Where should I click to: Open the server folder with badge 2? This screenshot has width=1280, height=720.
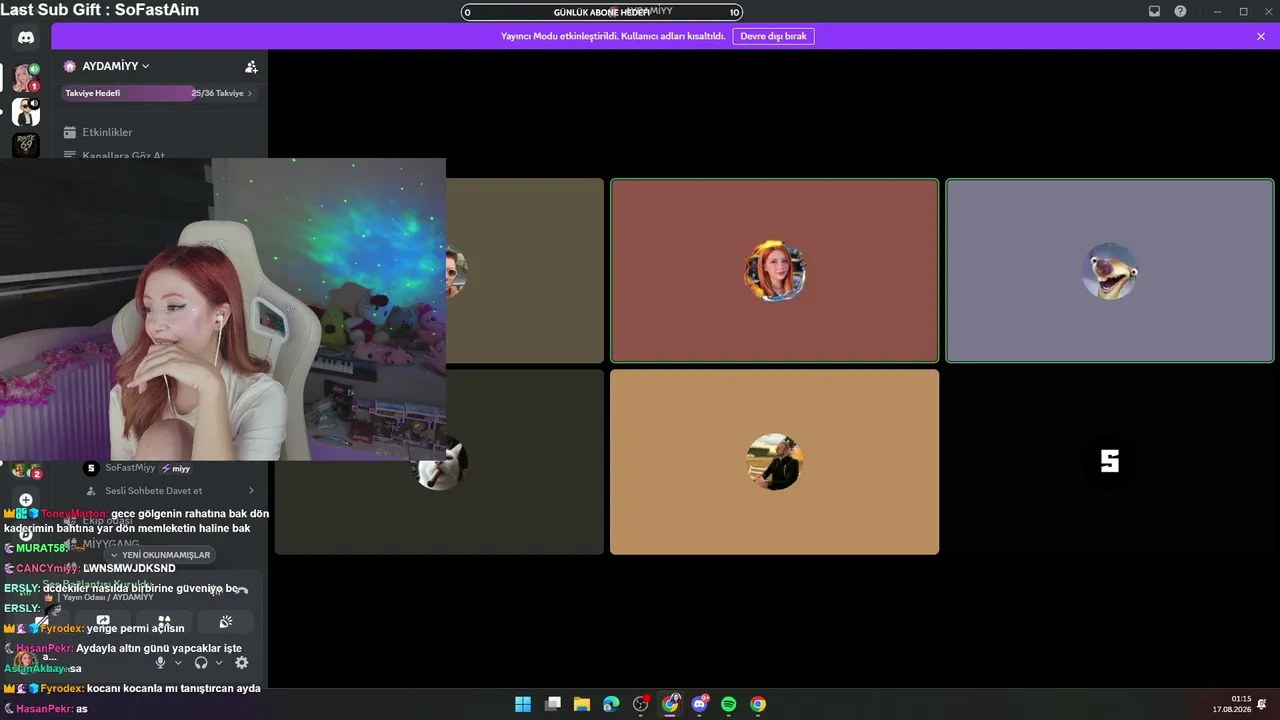point(26,470)
